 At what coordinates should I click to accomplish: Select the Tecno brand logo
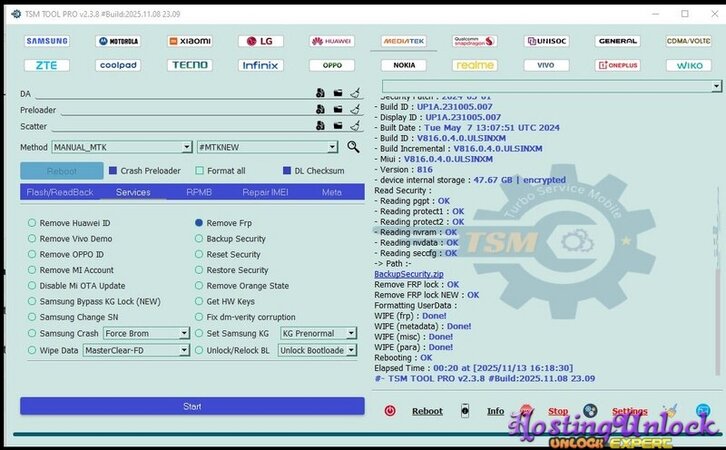coord(189,65)
